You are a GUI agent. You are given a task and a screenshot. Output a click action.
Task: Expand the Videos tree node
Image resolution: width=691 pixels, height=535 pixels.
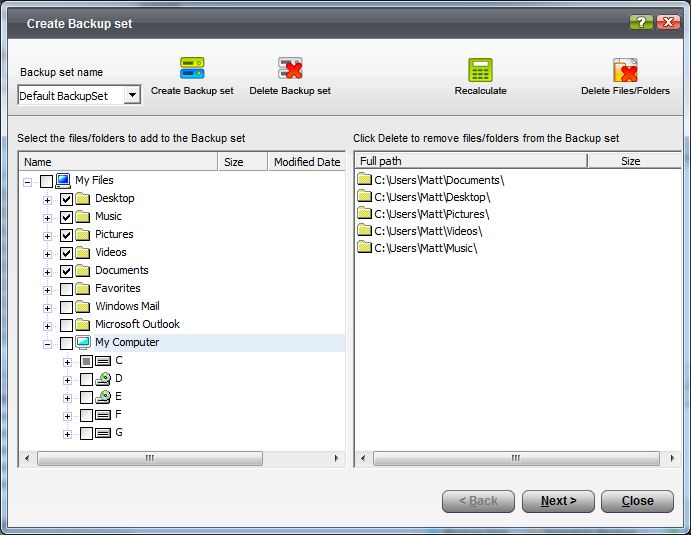[47, 254]
